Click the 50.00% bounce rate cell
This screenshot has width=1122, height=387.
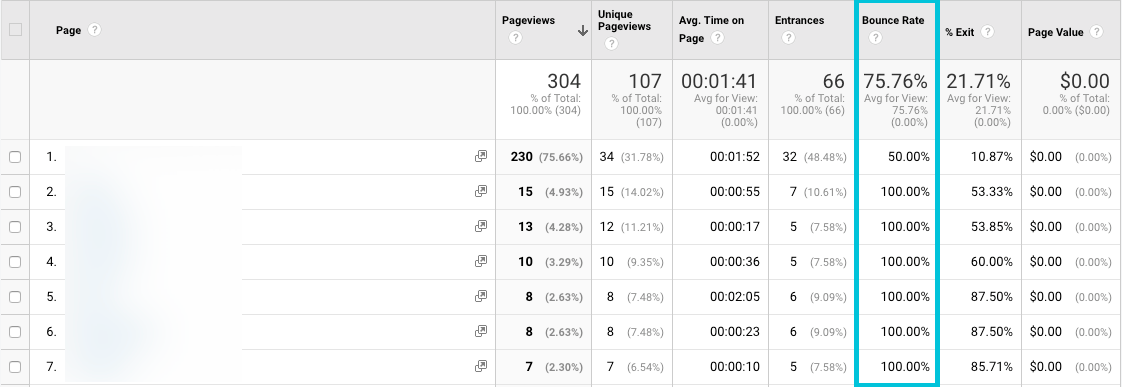click(x=909, y=157)
